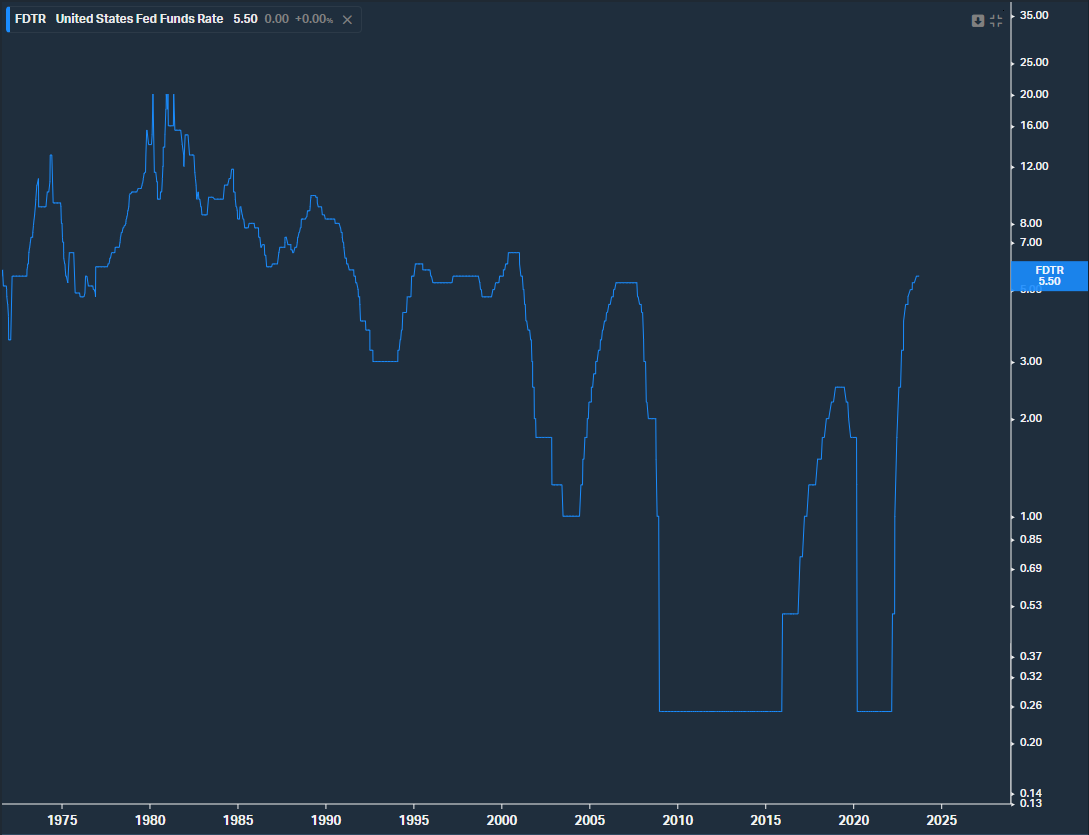
Task: Click the 2000 label on the time axis
Action: pos(502,820)
